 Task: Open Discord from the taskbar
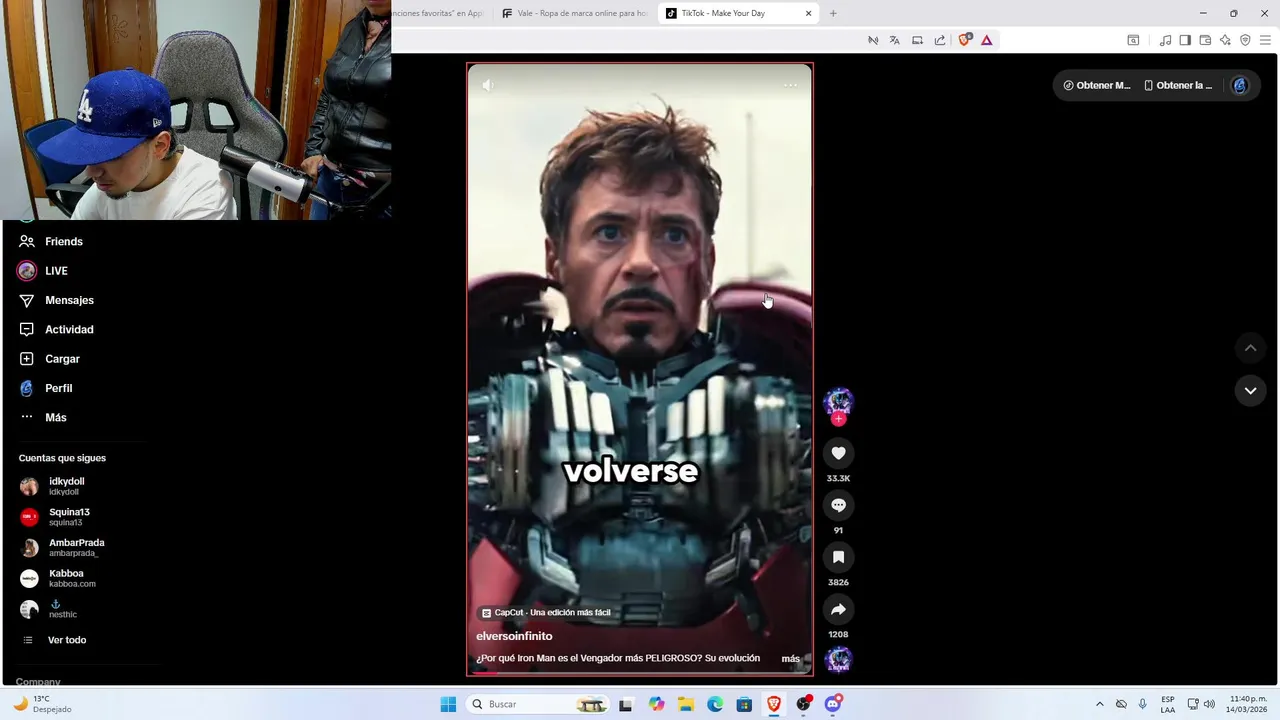click(x=833, y=704)
